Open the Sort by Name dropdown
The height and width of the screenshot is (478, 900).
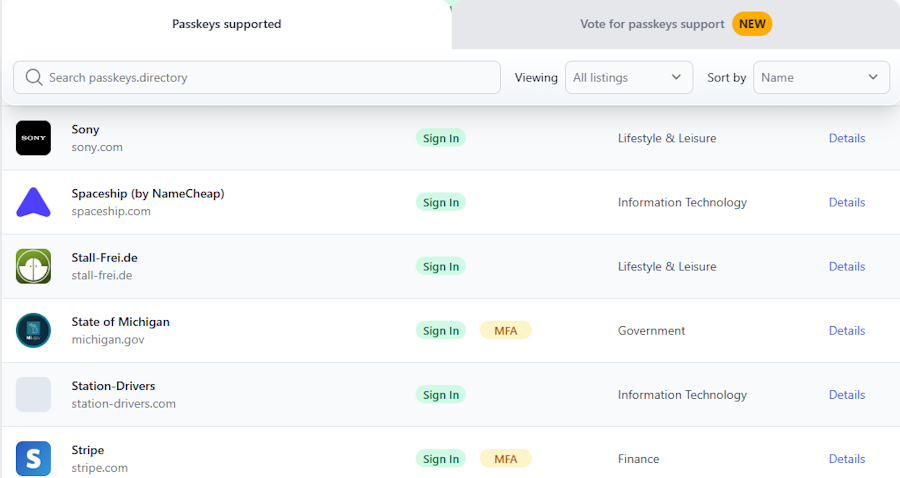tap(821, 77)
